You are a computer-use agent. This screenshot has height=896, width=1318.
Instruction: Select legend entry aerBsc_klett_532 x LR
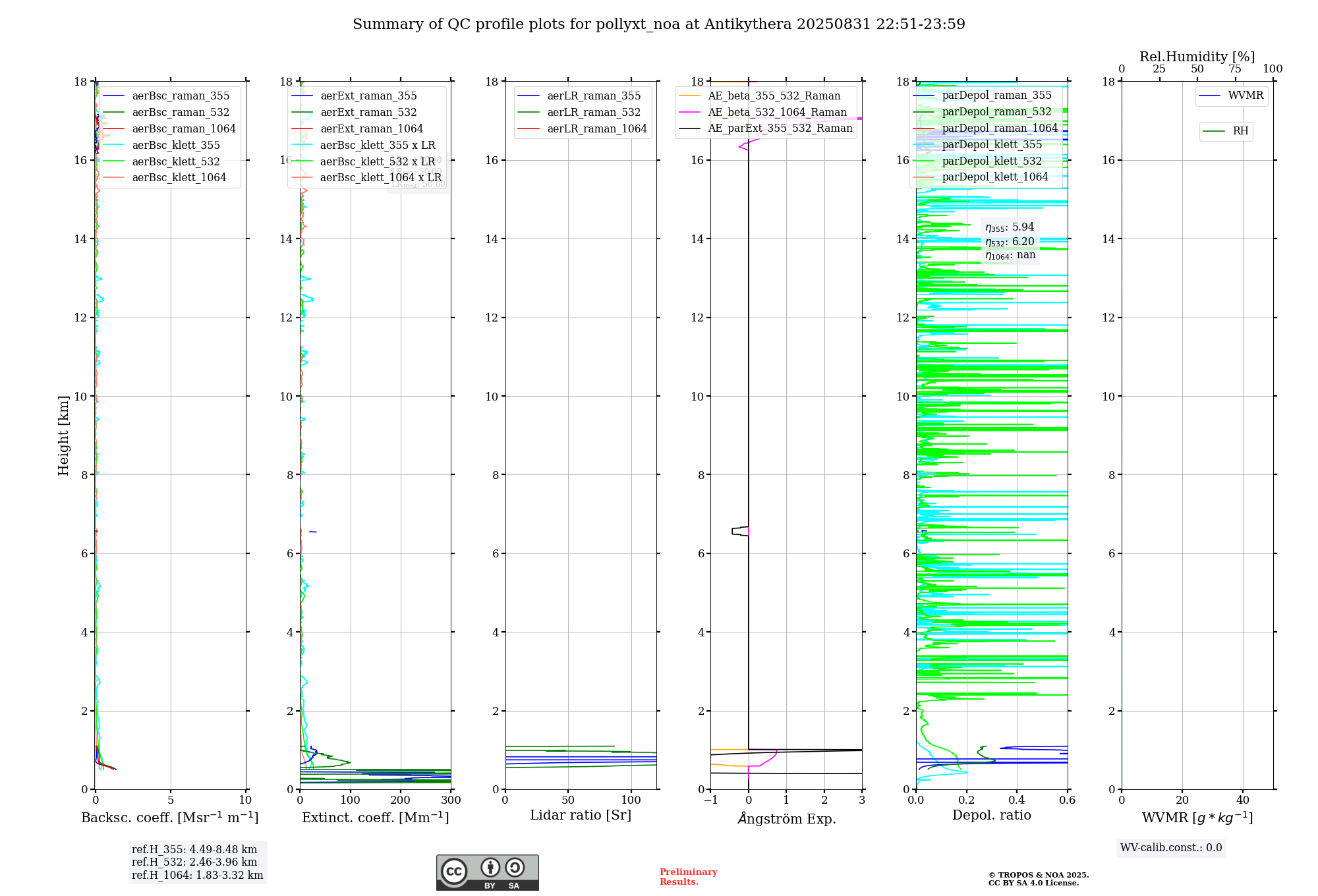[x=363, y=161]
